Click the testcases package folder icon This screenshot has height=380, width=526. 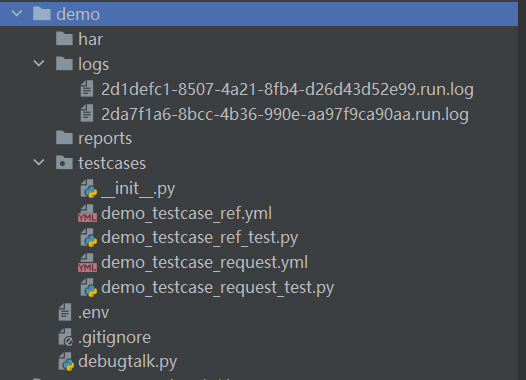click(64, 163)
